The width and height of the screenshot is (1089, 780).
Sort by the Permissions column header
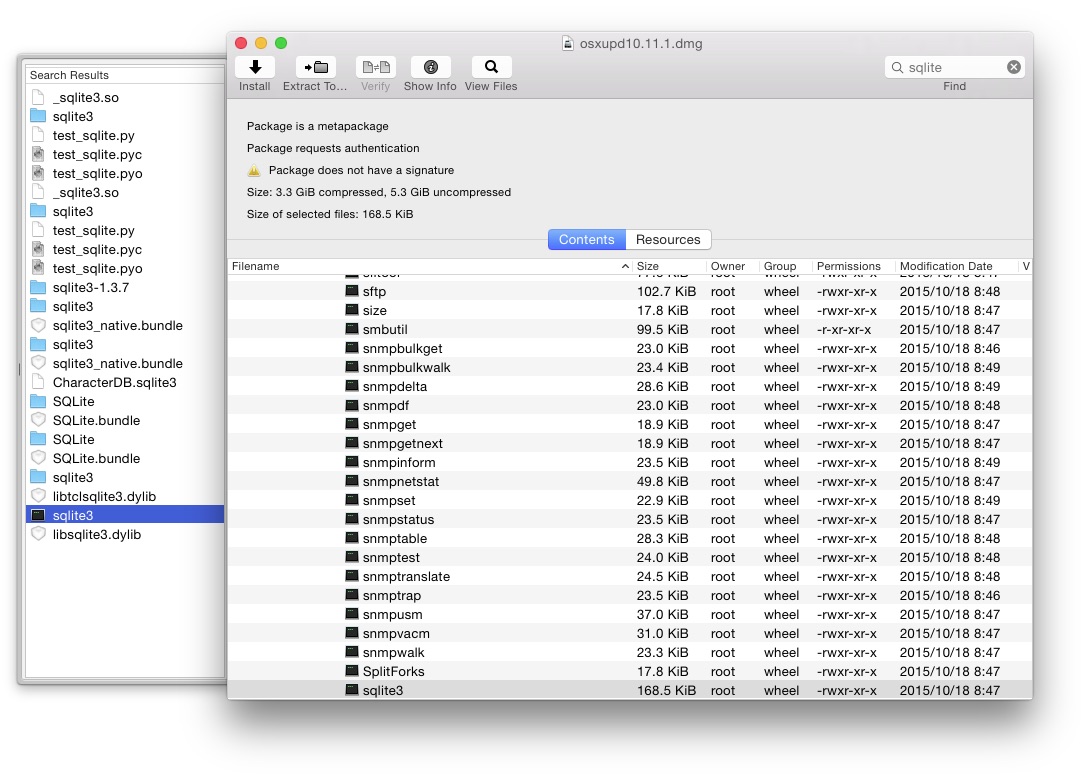pos(854,266)
